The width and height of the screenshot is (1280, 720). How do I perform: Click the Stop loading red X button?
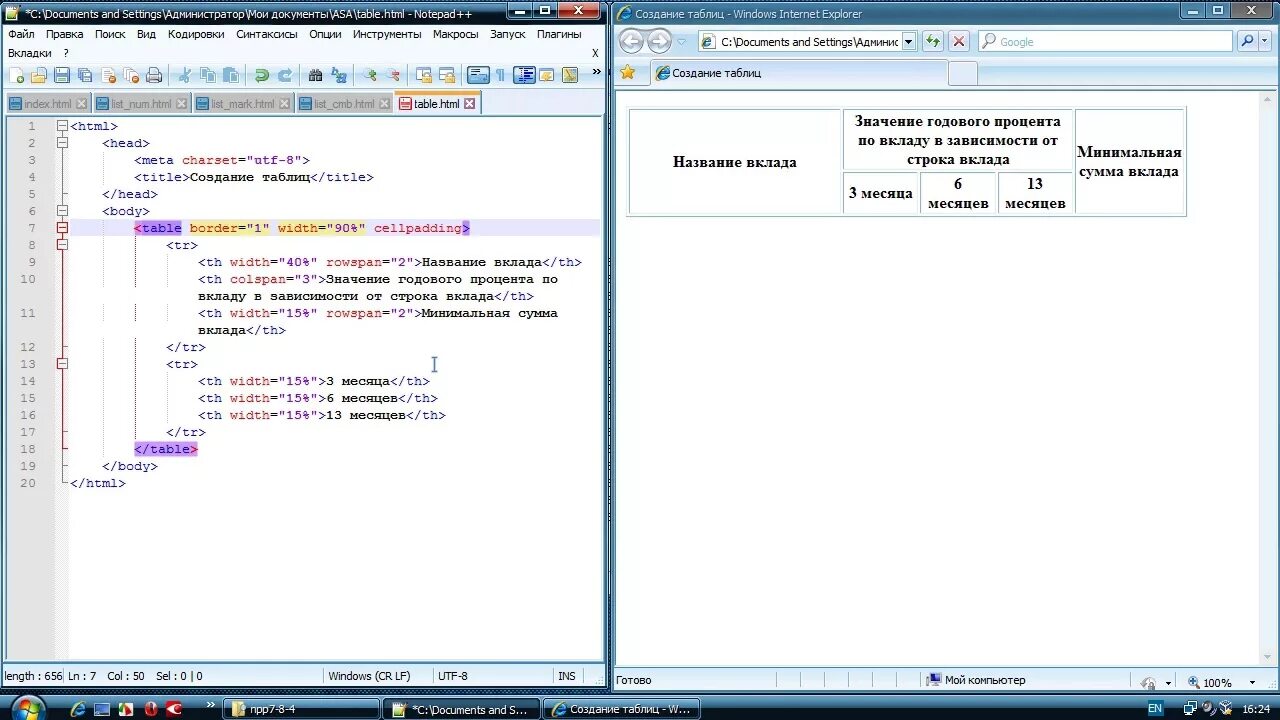tap(959, 41)
